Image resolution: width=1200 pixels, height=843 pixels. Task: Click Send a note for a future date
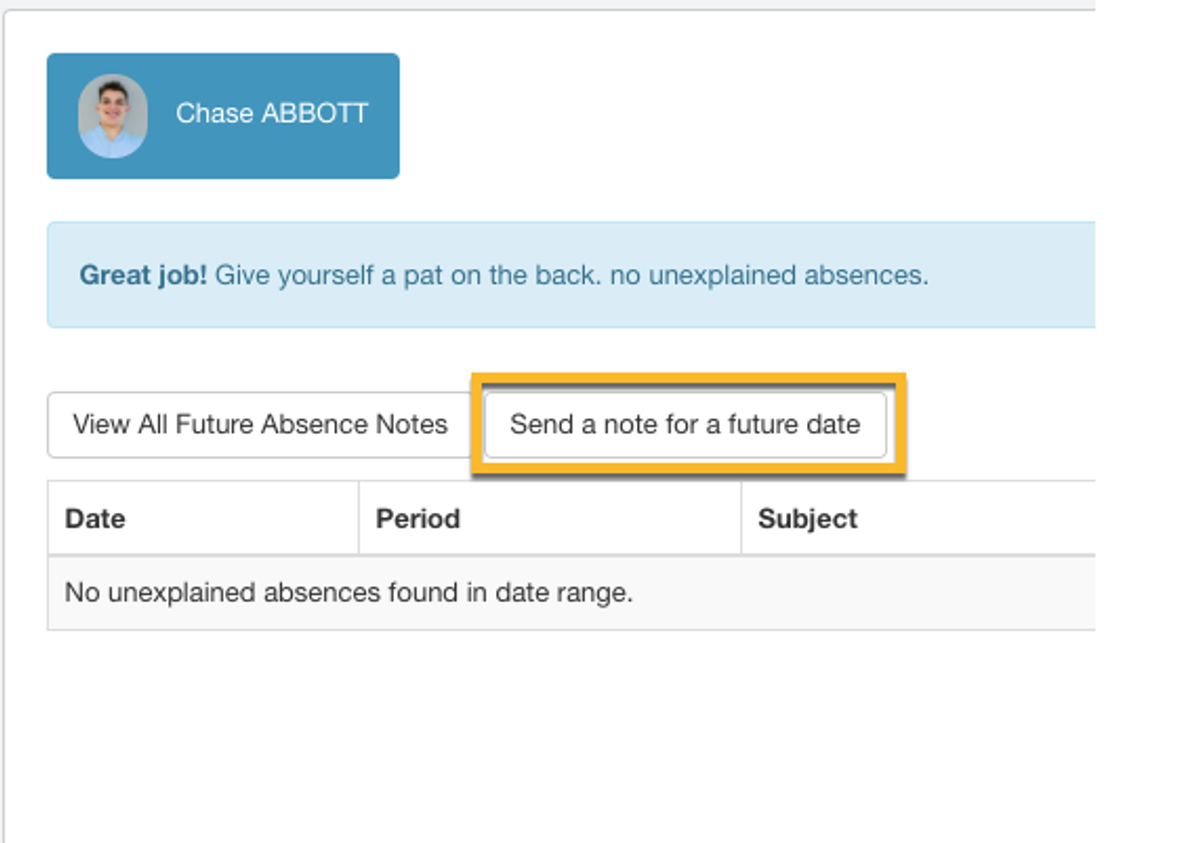[685, 425]
